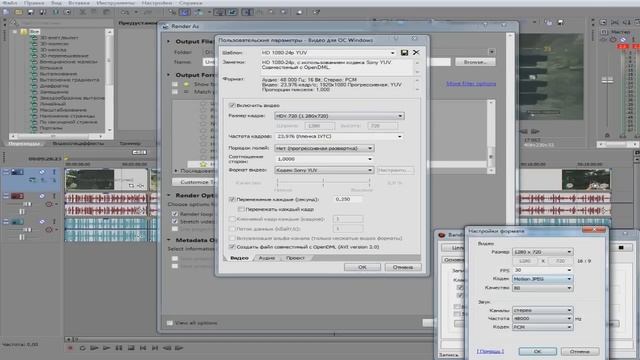Click OK in custom settings dialog
Viewport: 640px width, 360px height.
pos(362,267)
